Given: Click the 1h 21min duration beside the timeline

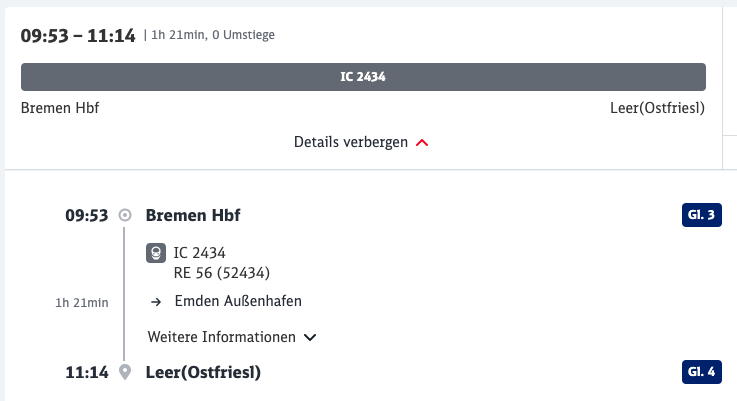Looking at the screenshot, I should click(82, 302).
